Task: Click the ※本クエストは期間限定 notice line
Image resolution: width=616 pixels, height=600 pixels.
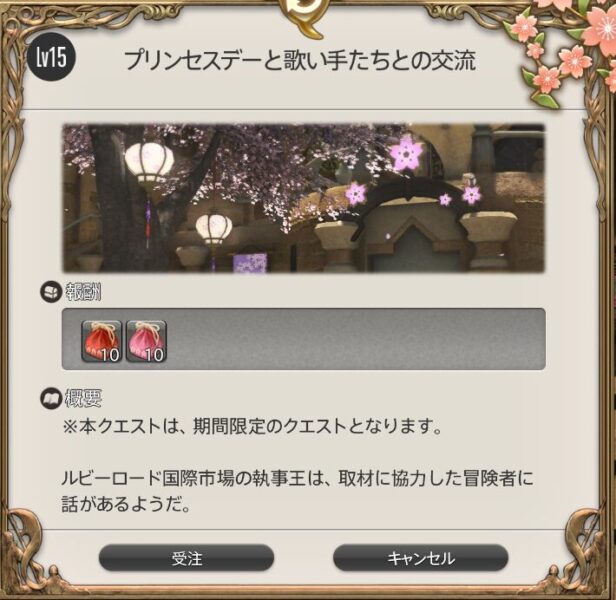Action: [x=251, y=426]
